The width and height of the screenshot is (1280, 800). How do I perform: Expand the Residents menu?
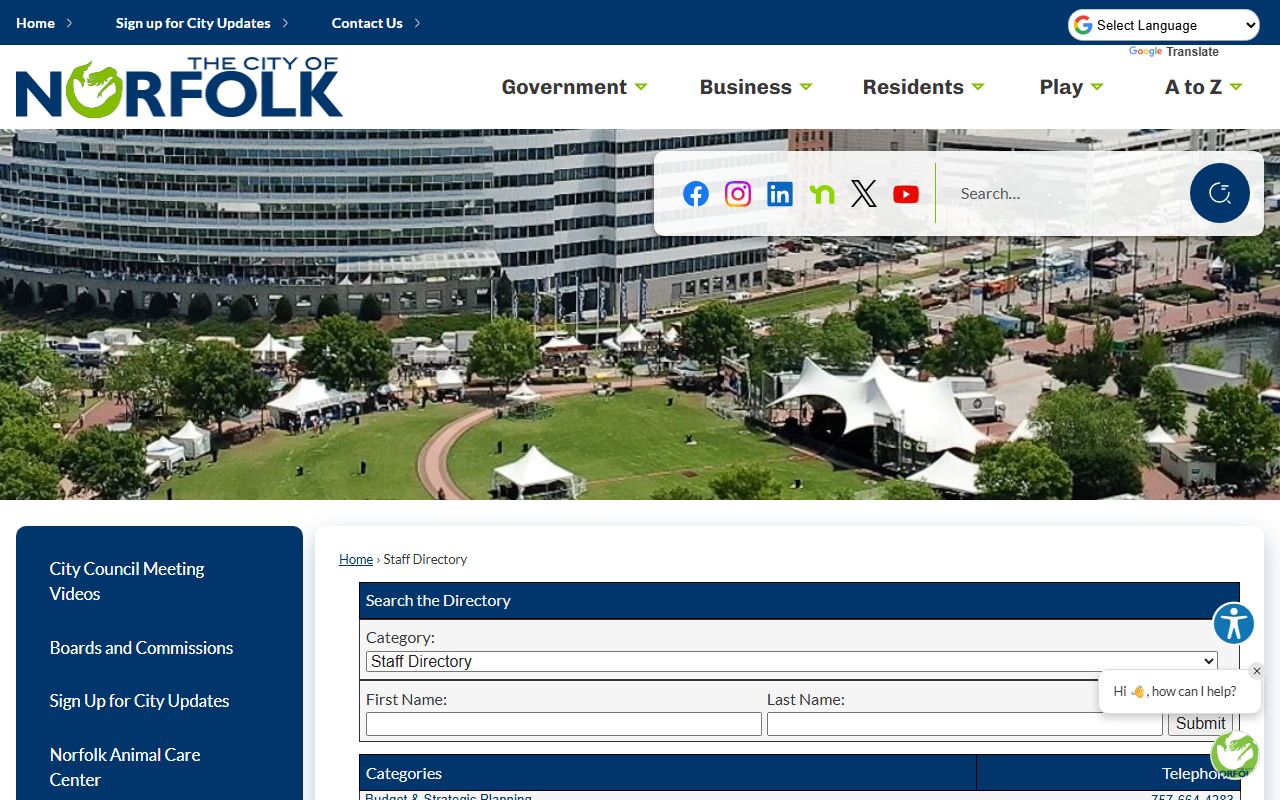click(924, 87)
